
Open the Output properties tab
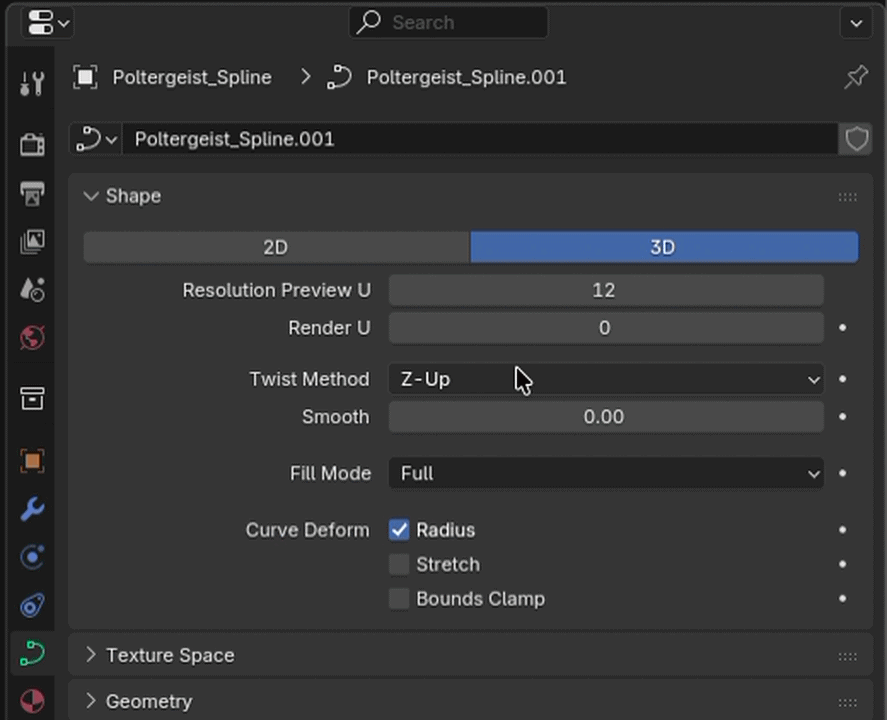click(32, 193)
